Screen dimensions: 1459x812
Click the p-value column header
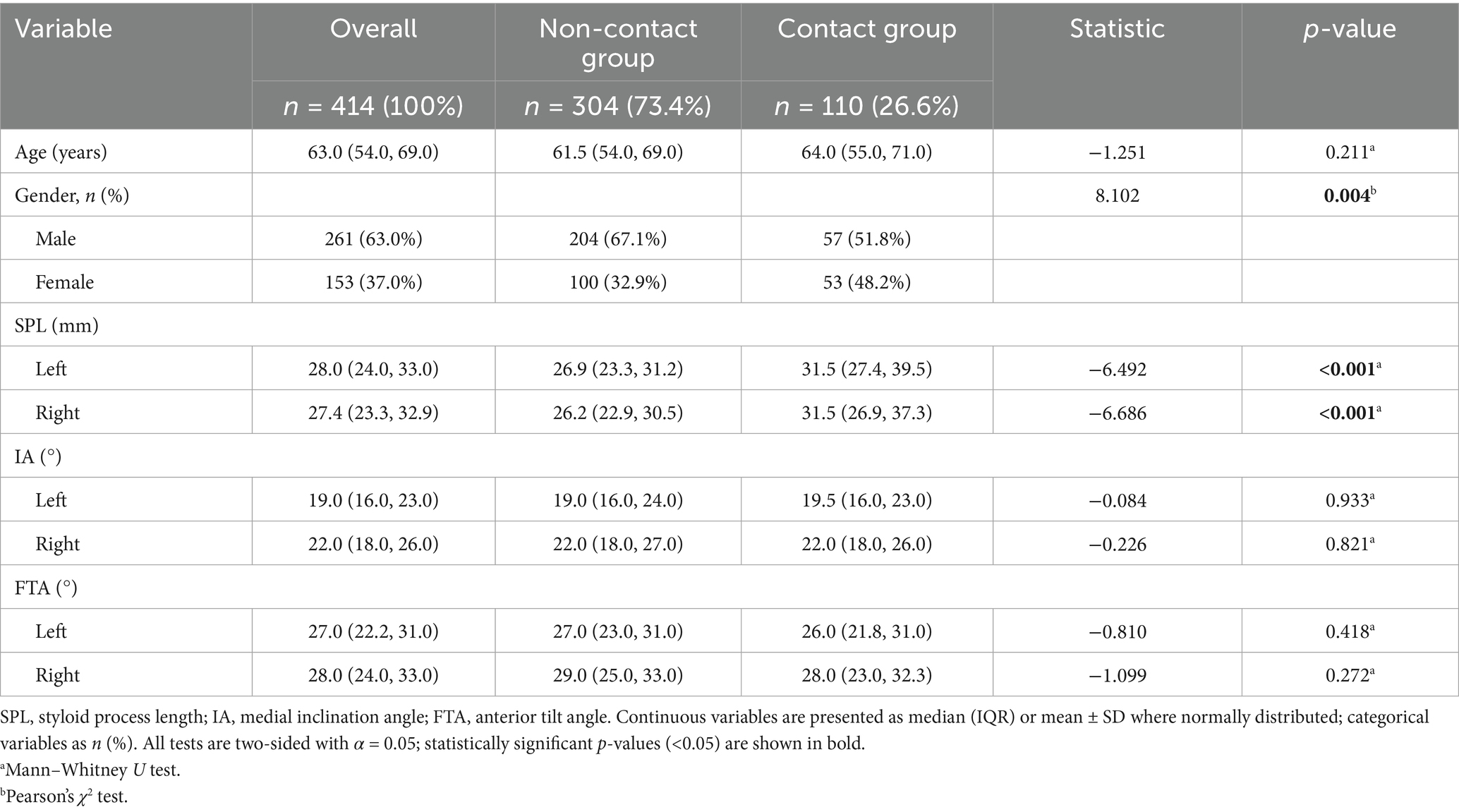coord(1349,29)
